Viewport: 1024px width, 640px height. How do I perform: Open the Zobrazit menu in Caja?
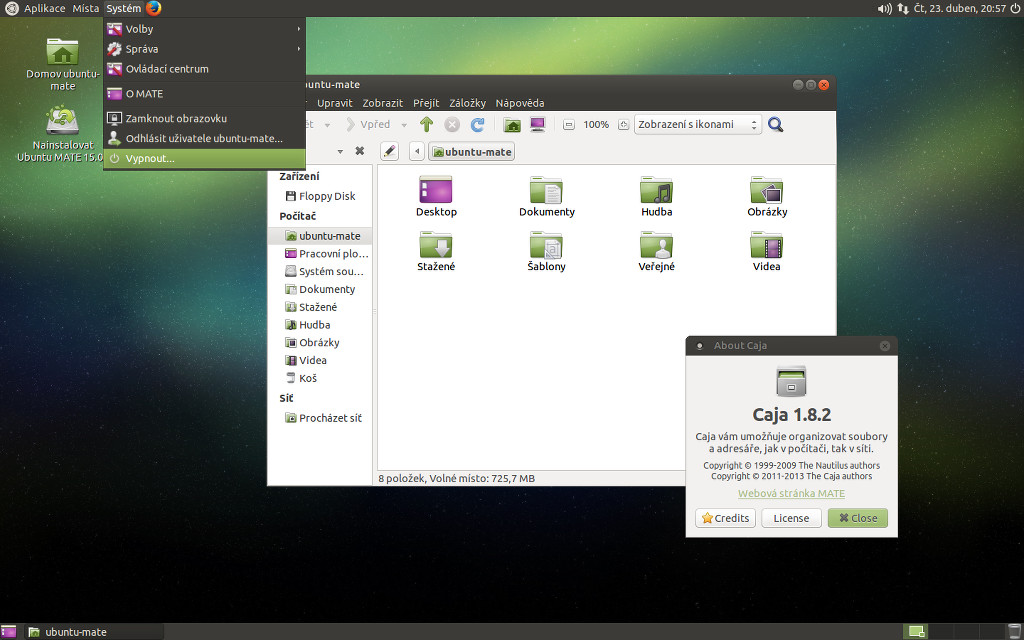point(383,103)
